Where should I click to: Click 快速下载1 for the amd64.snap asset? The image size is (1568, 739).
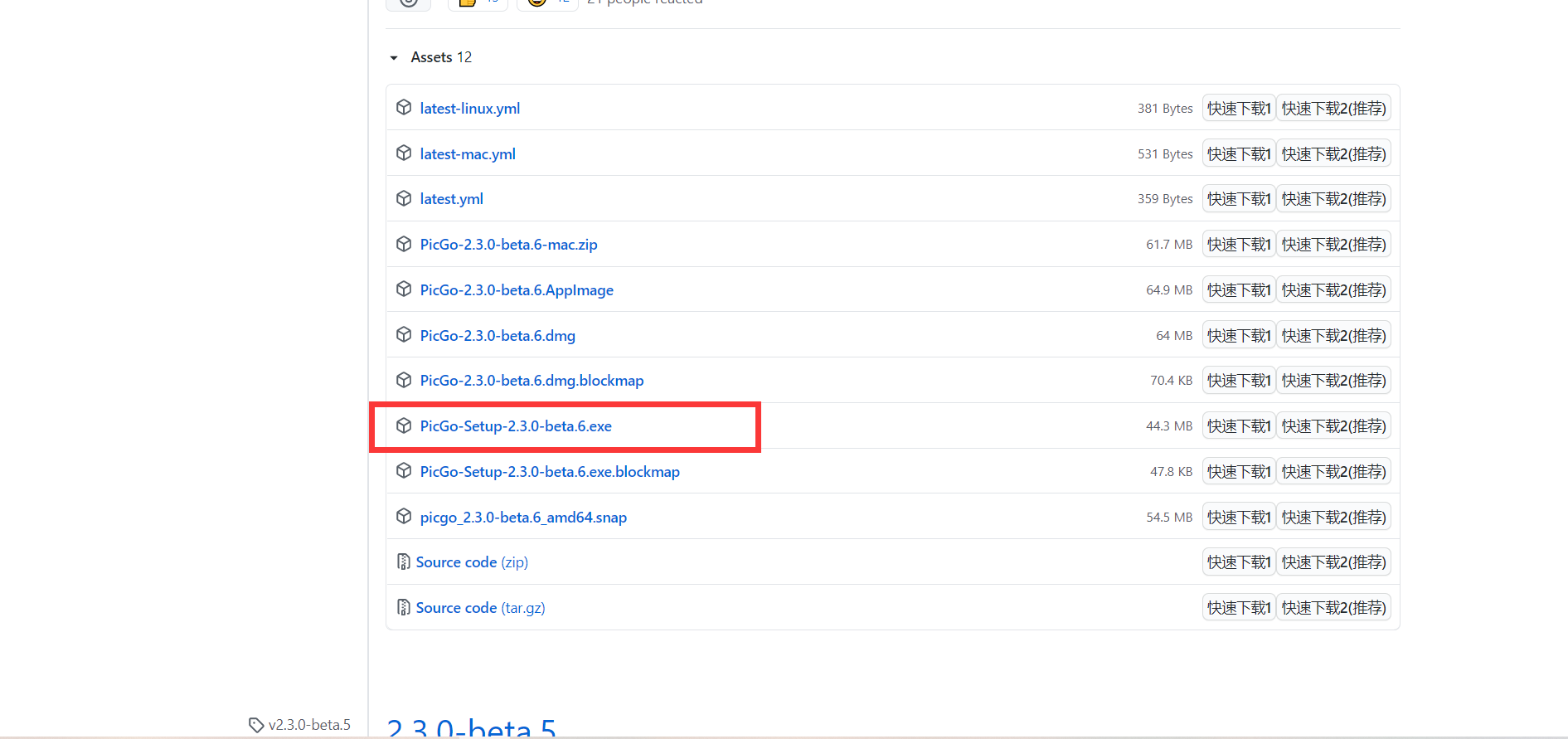(1239, 518)
